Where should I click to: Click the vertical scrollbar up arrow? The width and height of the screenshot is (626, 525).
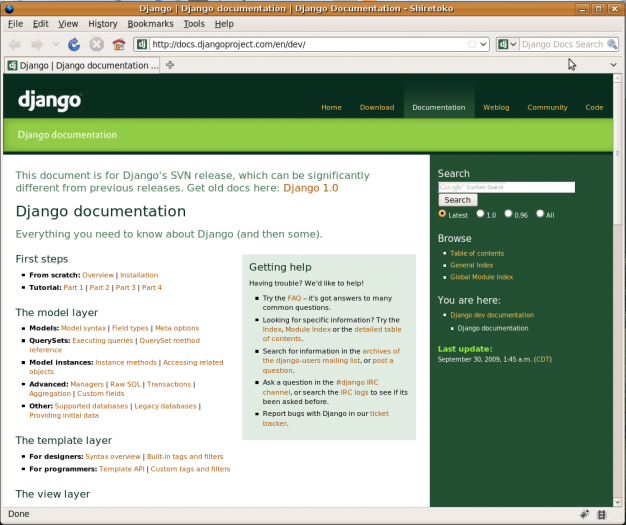click(x=617, y=78)
